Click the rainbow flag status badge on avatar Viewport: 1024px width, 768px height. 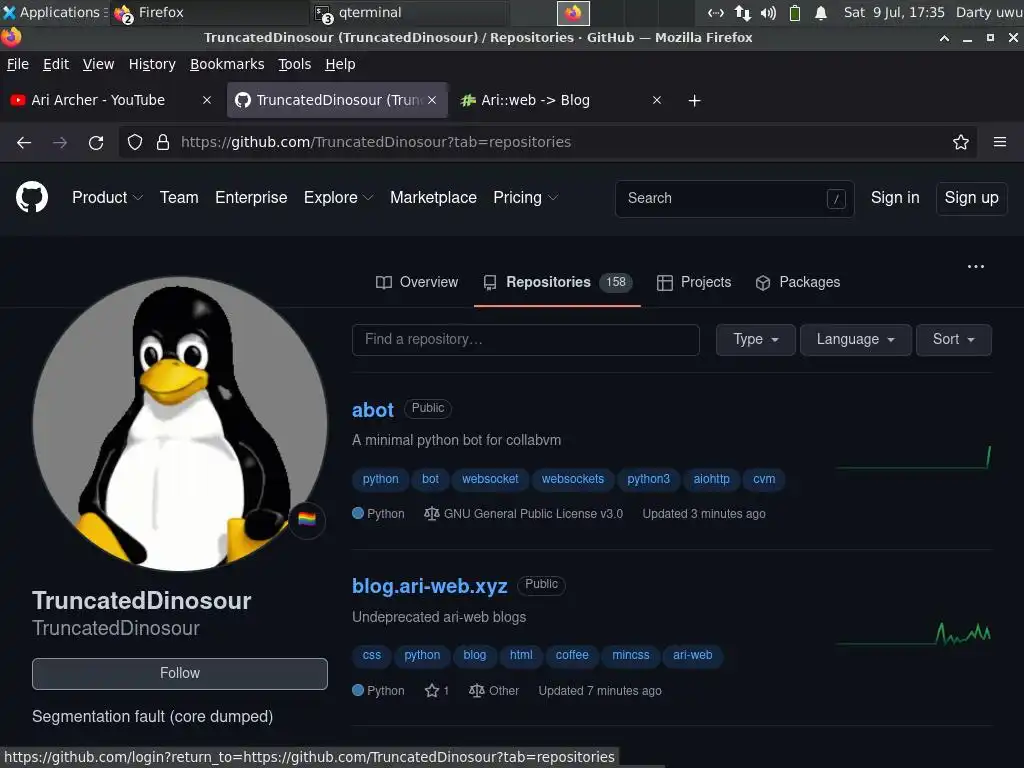click(x=307, y=519)
